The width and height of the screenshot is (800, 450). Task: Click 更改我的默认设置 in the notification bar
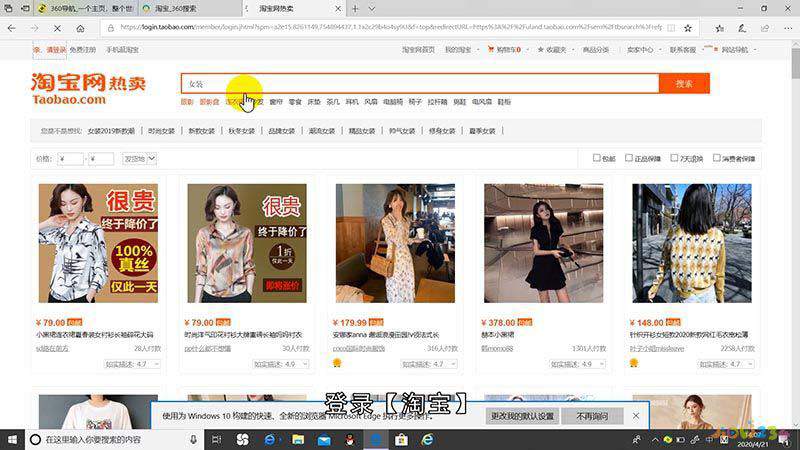point(522,416)
